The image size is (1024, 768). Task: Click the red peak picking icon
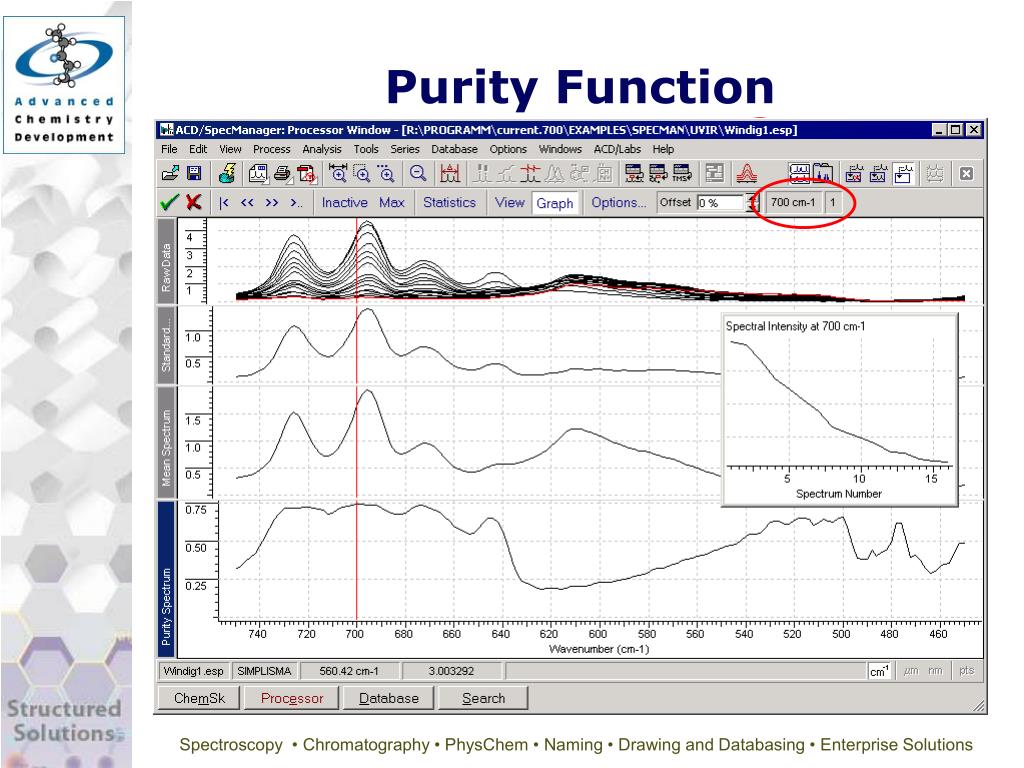[450, 173]
